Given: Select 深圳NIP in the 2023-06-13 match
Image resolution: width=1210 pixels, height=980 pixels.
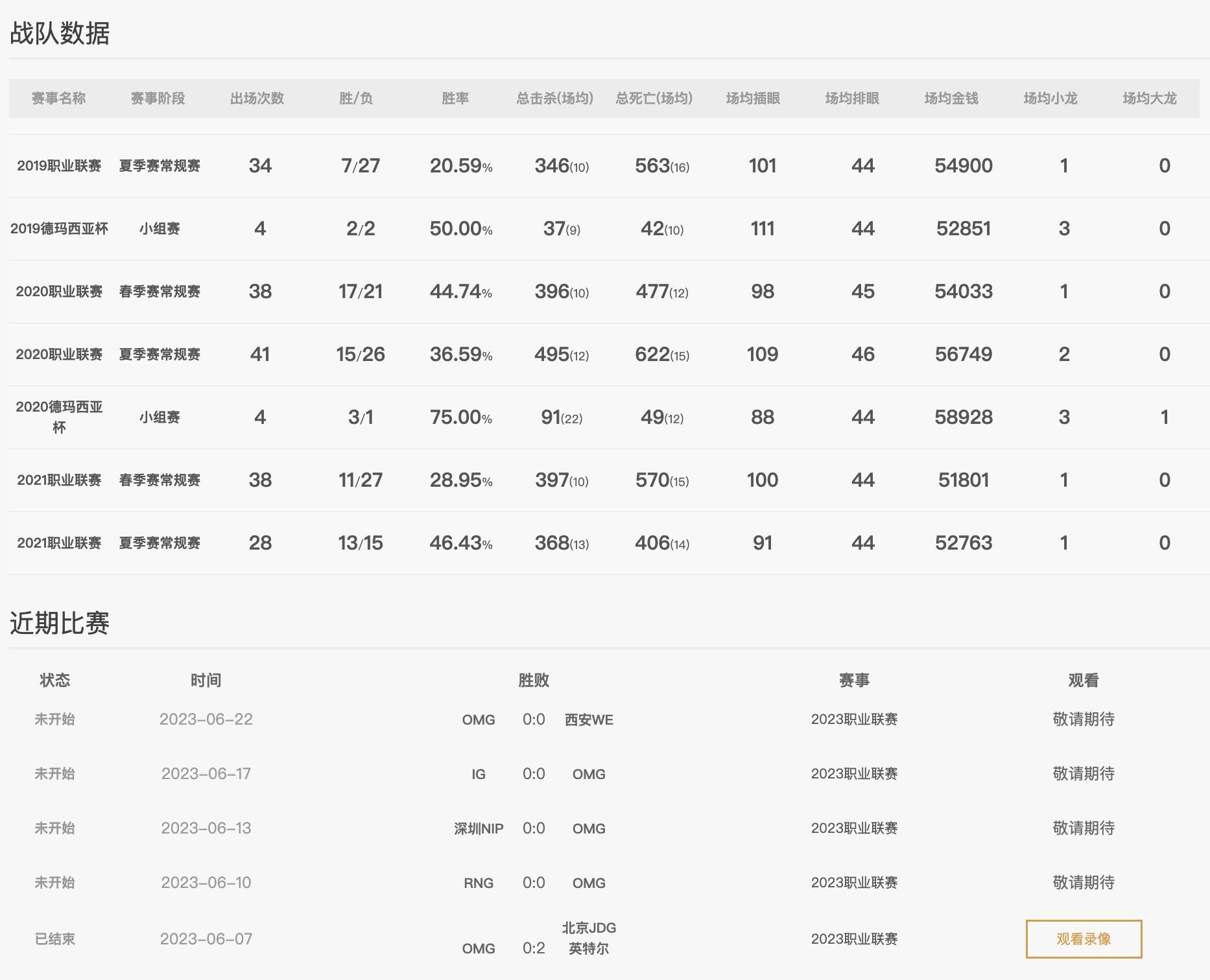Looking at the screenshot, I should pos(478,828).
